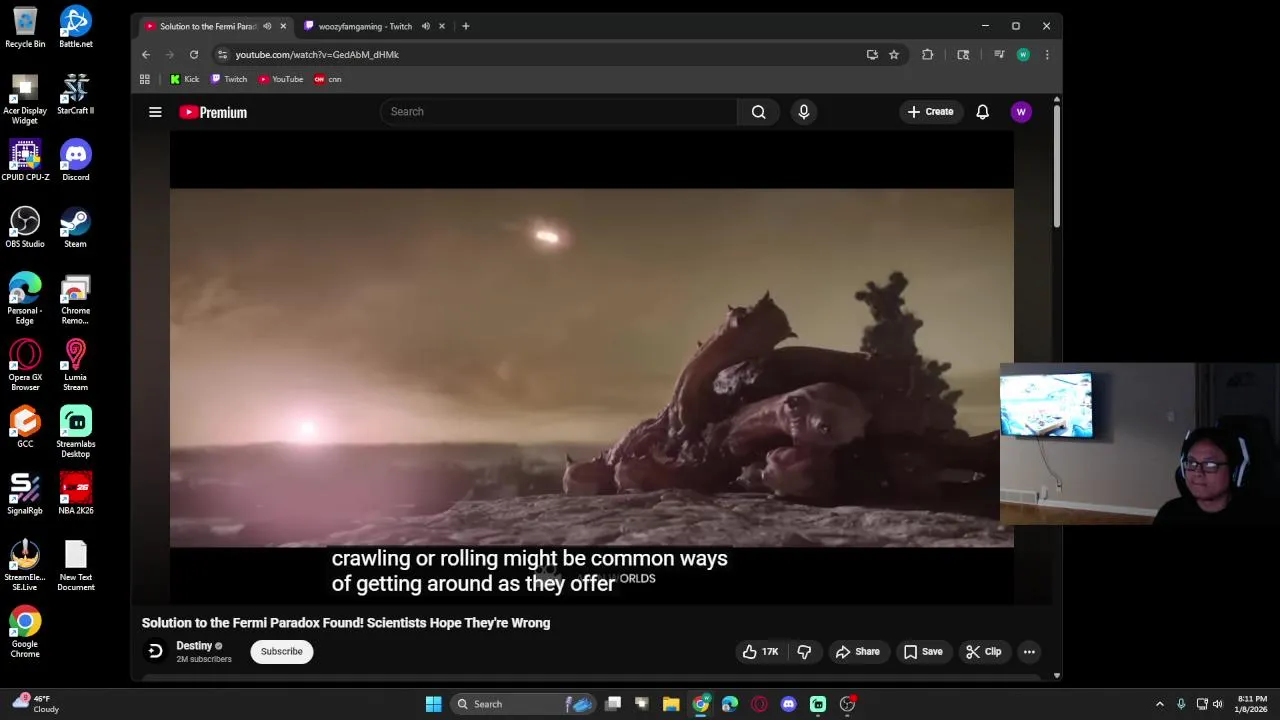Open the install/cast icon in address bar
The width and height of the screenshot is (1280, 720).
(872, 55)
